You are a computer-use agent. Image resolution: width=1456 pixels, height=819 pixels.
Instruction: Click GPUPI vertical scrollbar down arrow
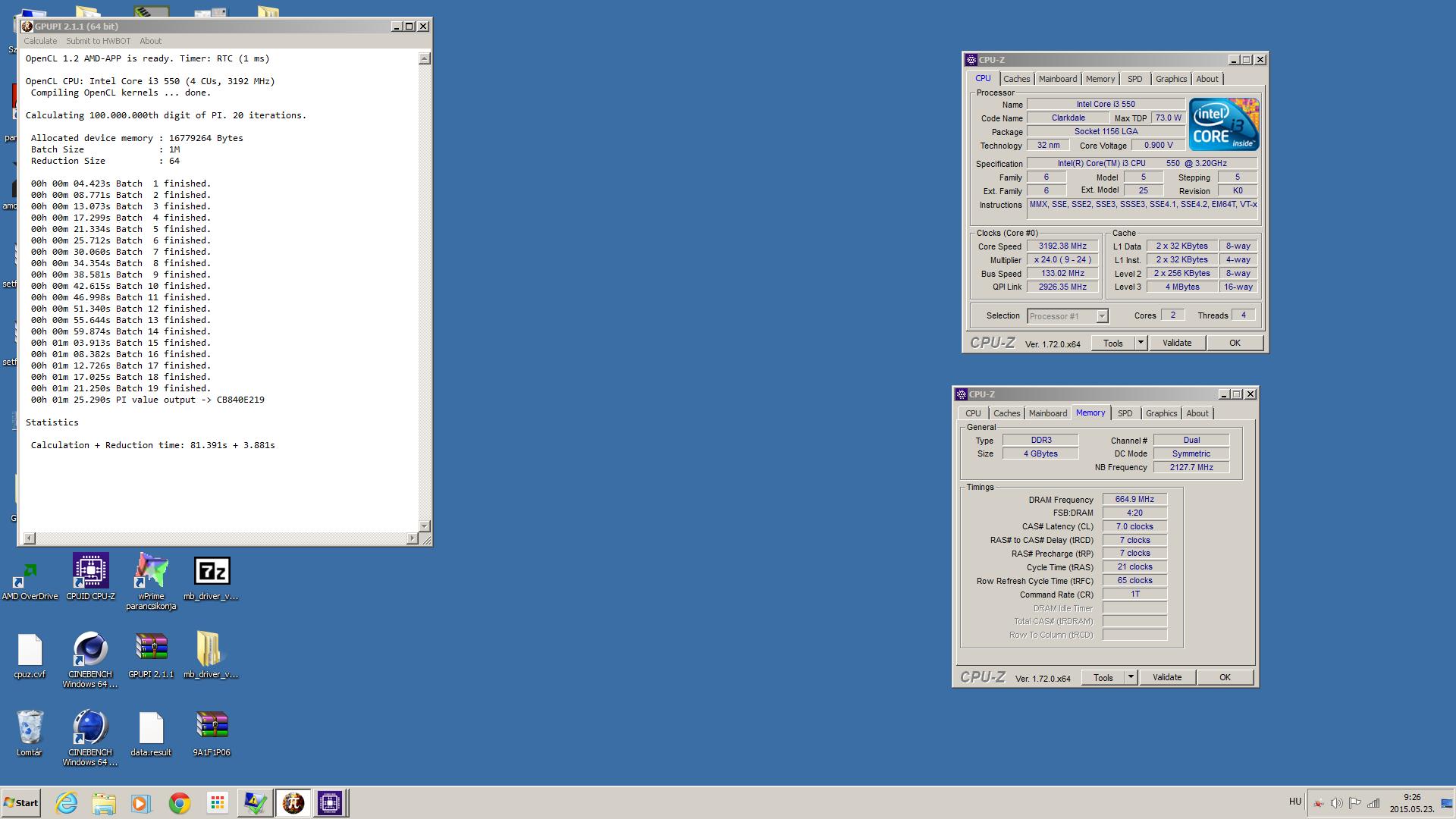tap(425, 526)
